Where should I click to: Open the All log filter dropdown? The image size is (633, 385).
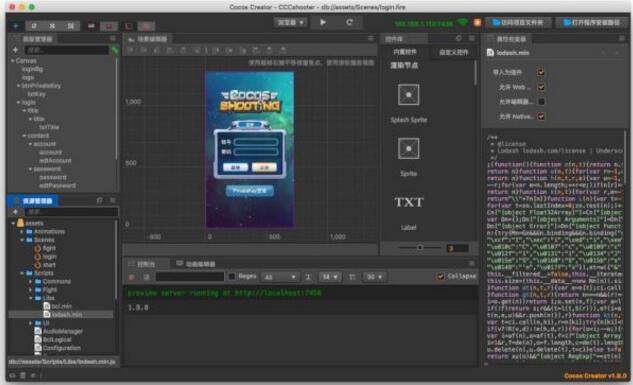click(280, 277)
